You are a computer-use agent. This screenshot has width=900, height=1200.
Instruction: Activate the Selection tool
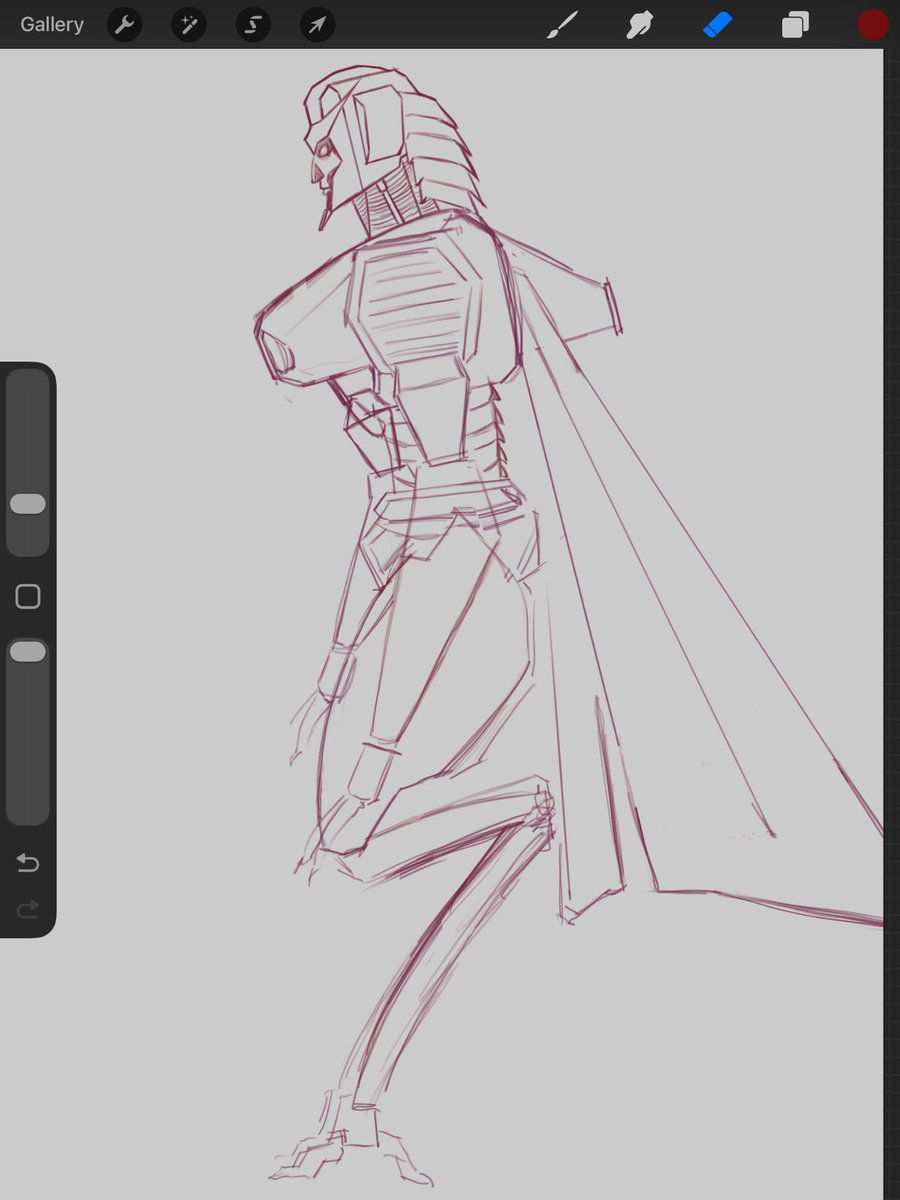point(253,24)
